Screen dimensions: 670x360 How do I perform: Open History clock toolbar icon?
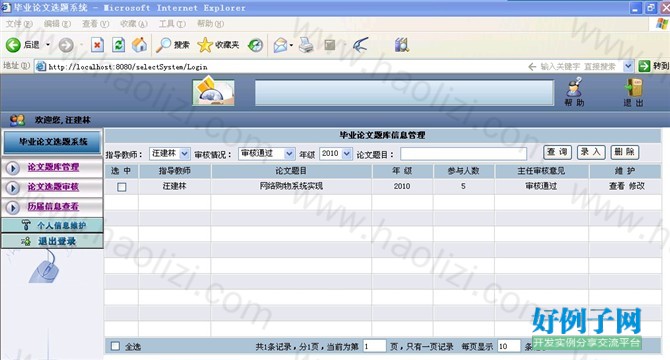256,45
